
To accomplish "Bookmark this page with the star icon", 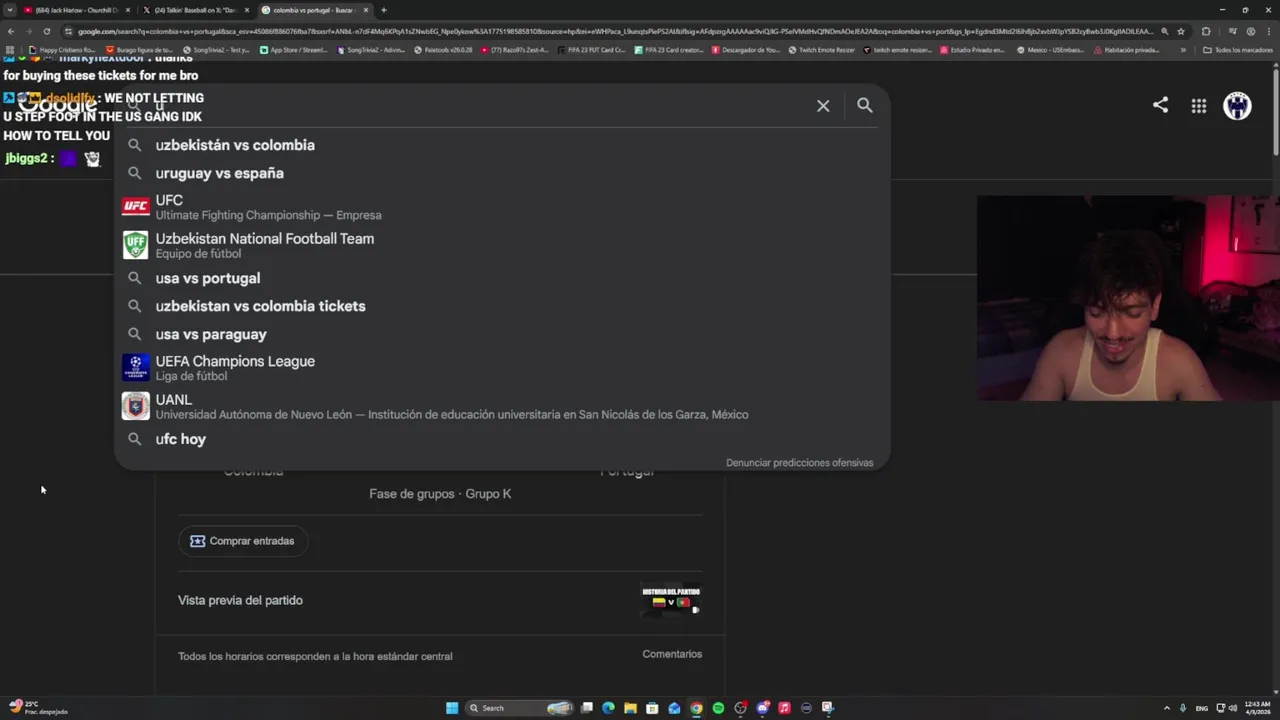I will [x=1181, y=31].
